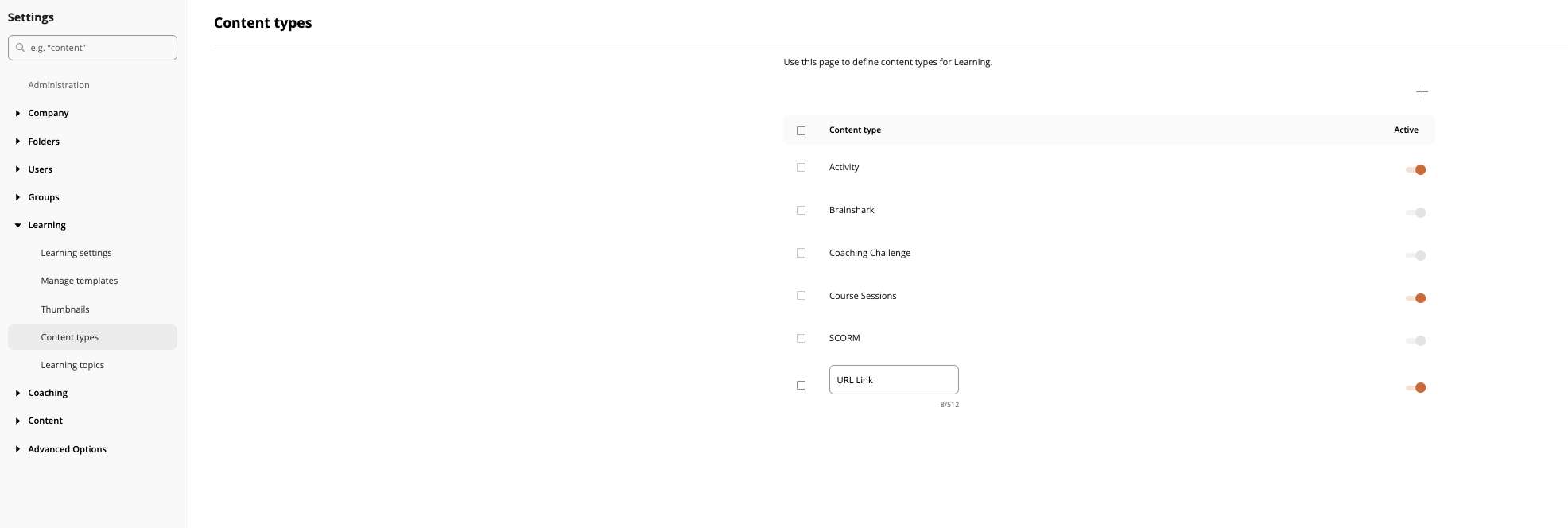Click the search icon in settings search

click(x=21, y=48)
